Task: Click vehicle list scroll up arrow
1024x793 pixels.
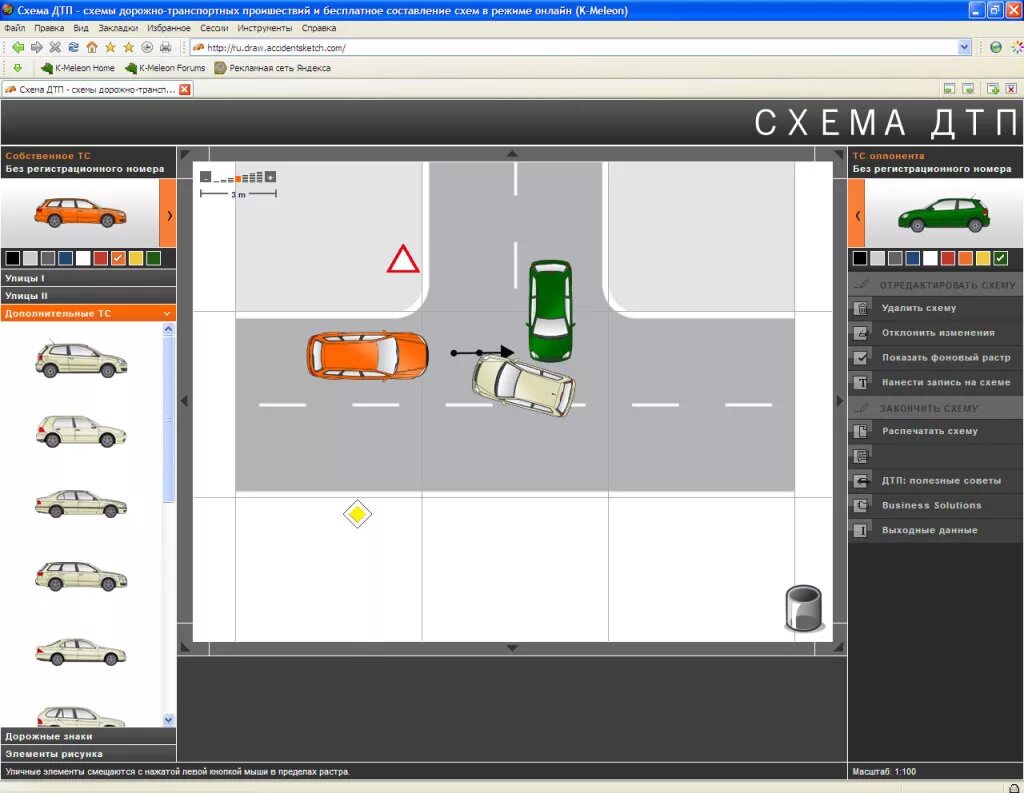Action: click(x=168, y=329)
